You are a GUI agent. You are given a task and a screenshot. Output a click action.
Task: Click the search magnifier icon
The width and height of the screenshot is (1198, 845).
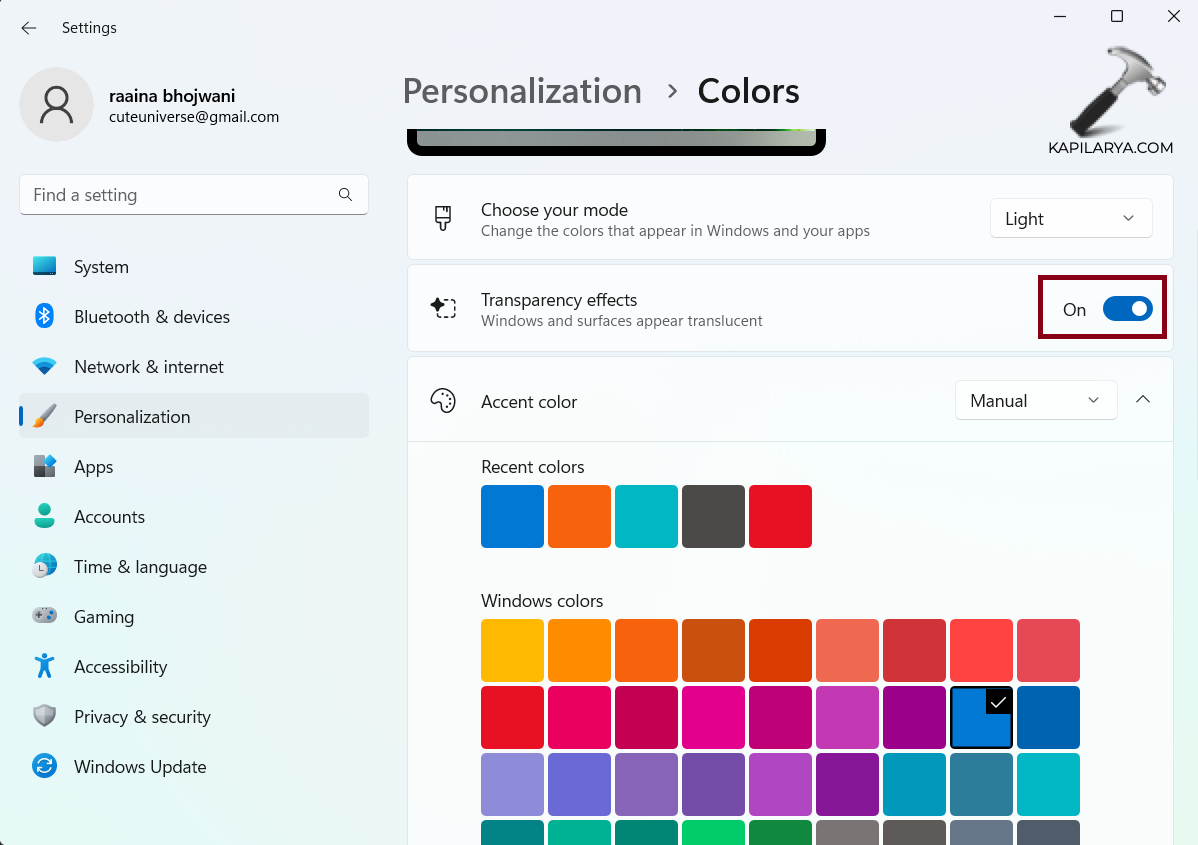pyautogui.click(x=345, y=195)
